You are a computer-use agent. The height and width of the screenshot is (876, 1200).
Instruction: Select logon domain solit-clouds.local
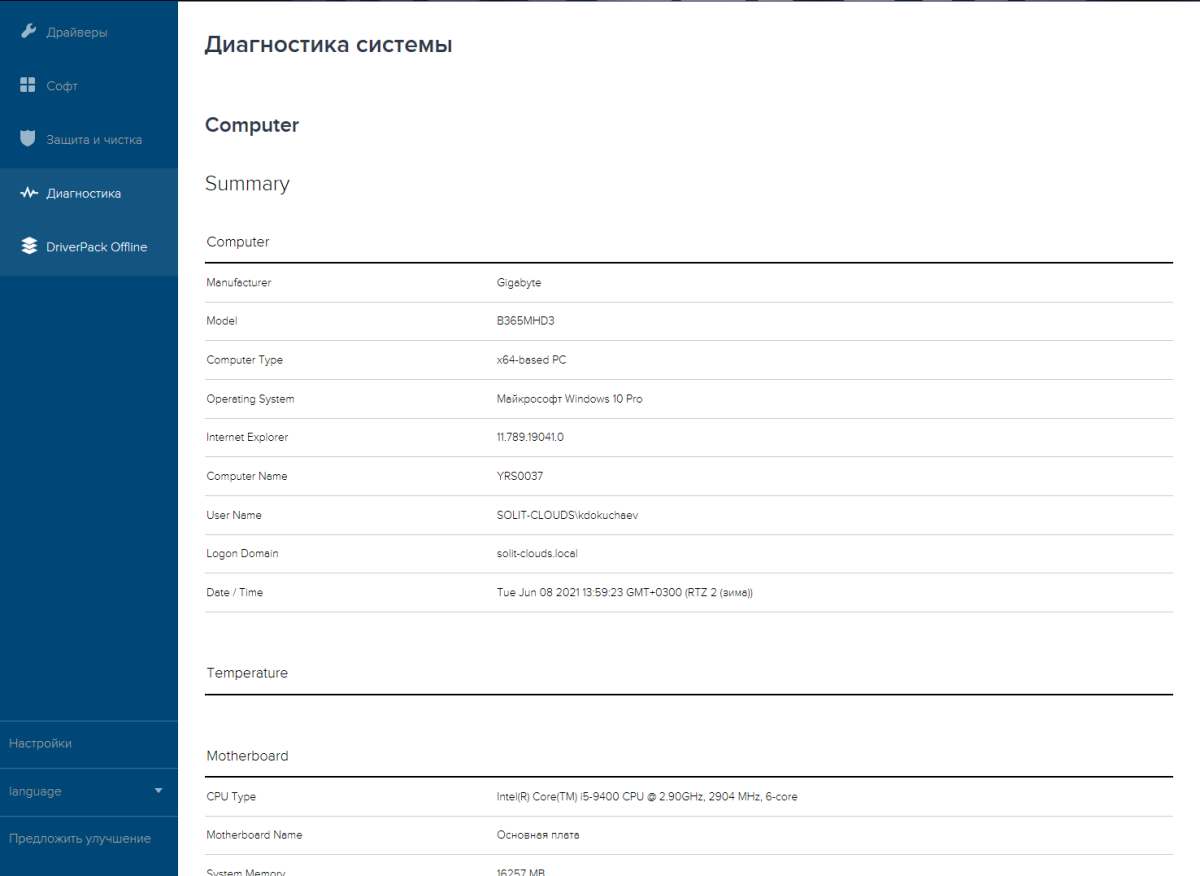[x=537, y=553]
